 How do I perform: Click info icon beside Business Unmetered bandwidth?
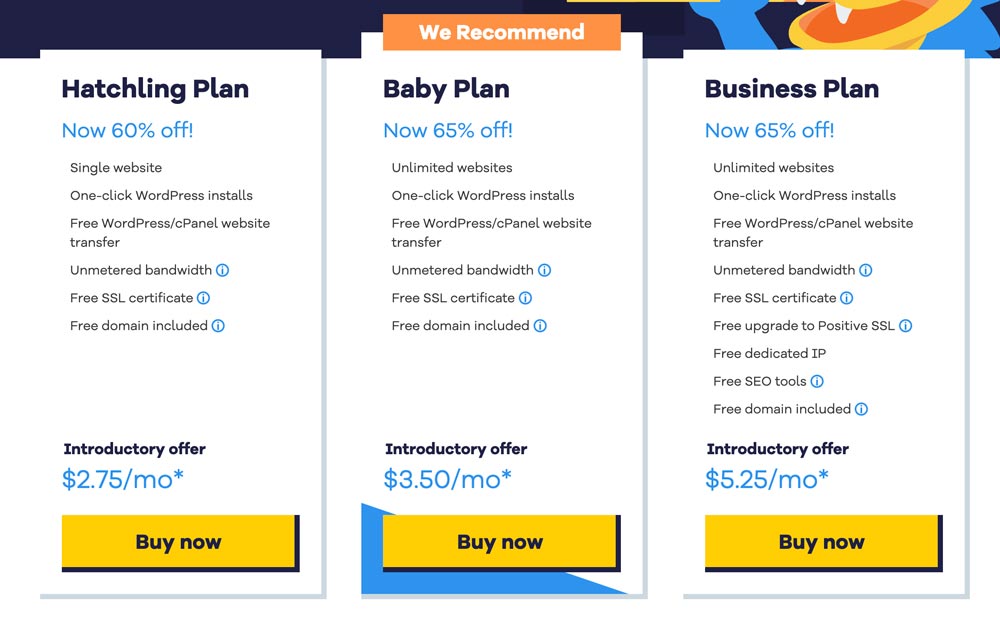coord(865,270)
